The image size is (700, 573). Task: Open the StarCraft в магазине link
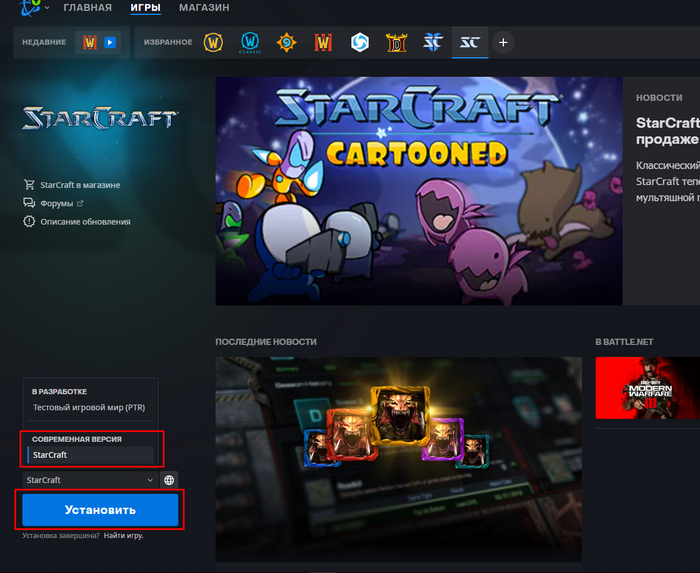(80, 185)
